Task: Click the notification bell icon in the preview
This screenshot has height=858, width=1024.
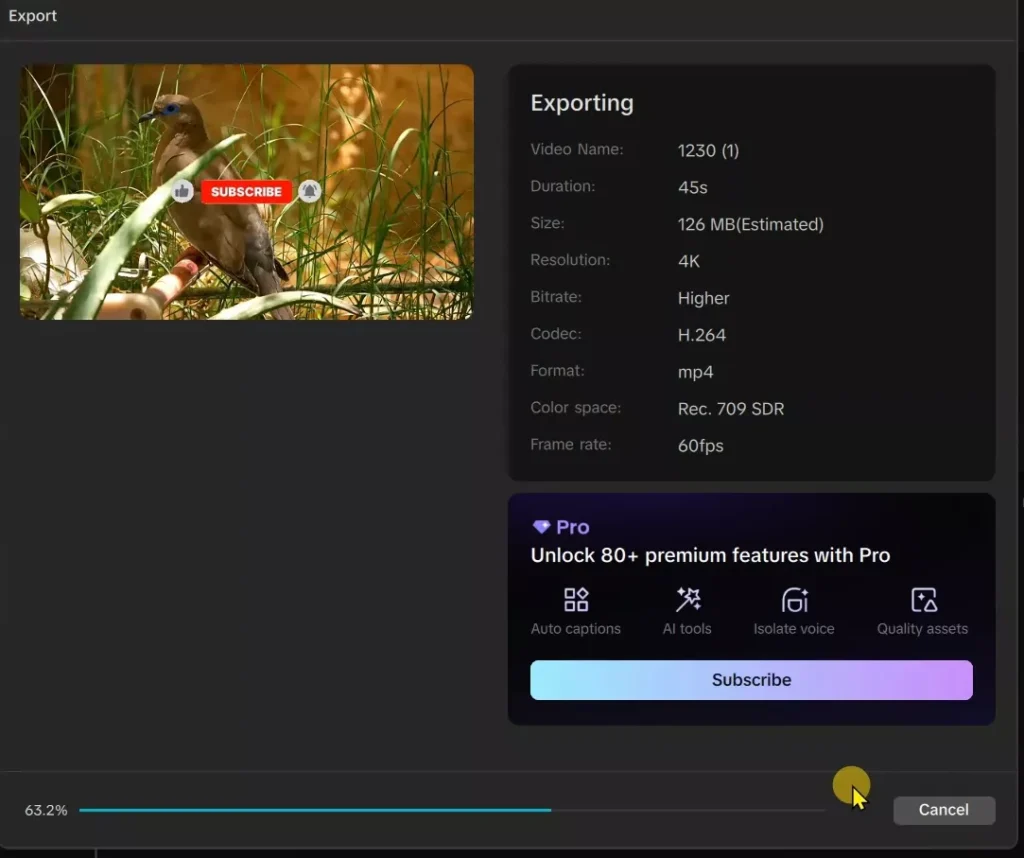Action: coord(310,190)
